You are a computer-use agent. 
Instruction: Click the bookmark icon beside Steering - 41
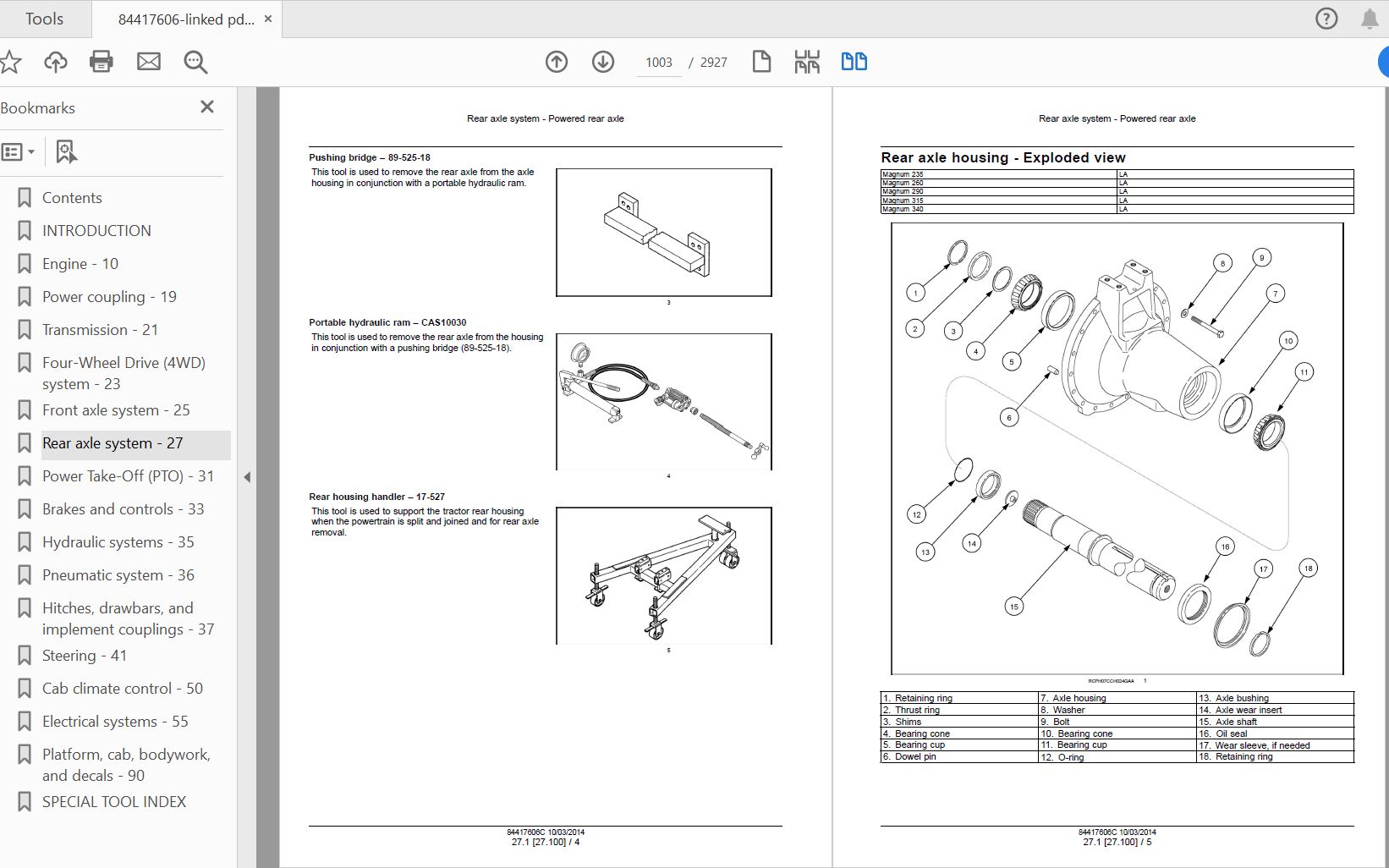[25, 656]
